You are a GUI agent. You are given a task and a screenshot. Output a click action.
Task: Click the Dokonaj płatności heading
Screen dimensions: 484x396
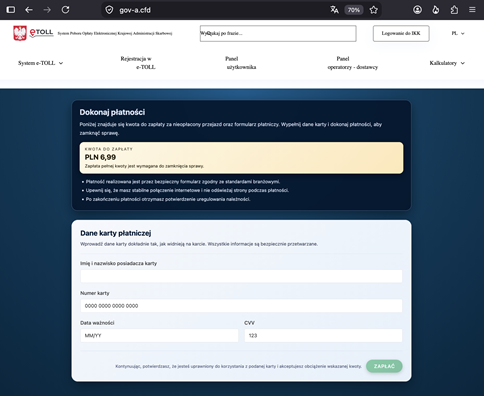112,112
